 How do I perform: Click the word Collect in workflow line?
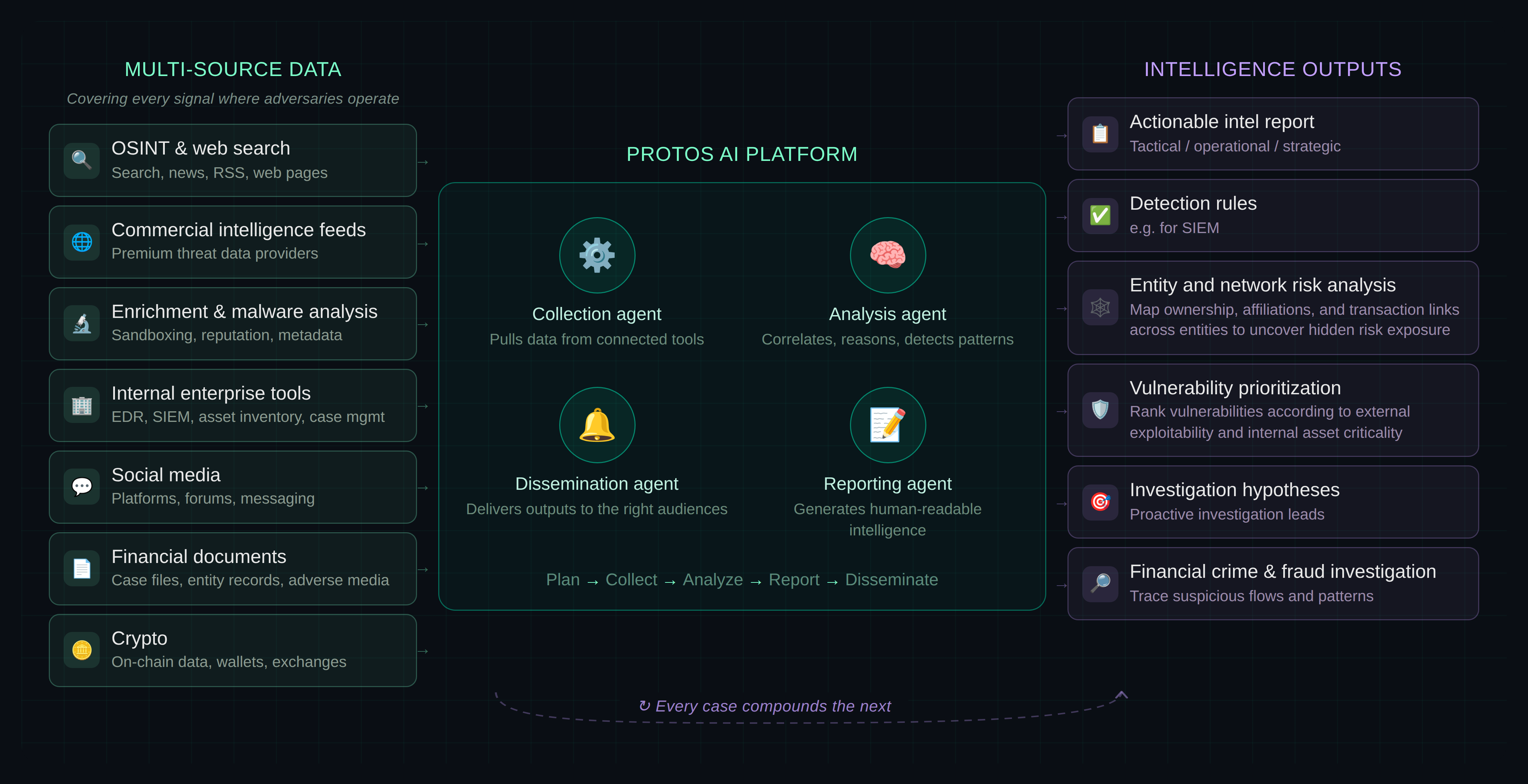click(x=631, y=579)
